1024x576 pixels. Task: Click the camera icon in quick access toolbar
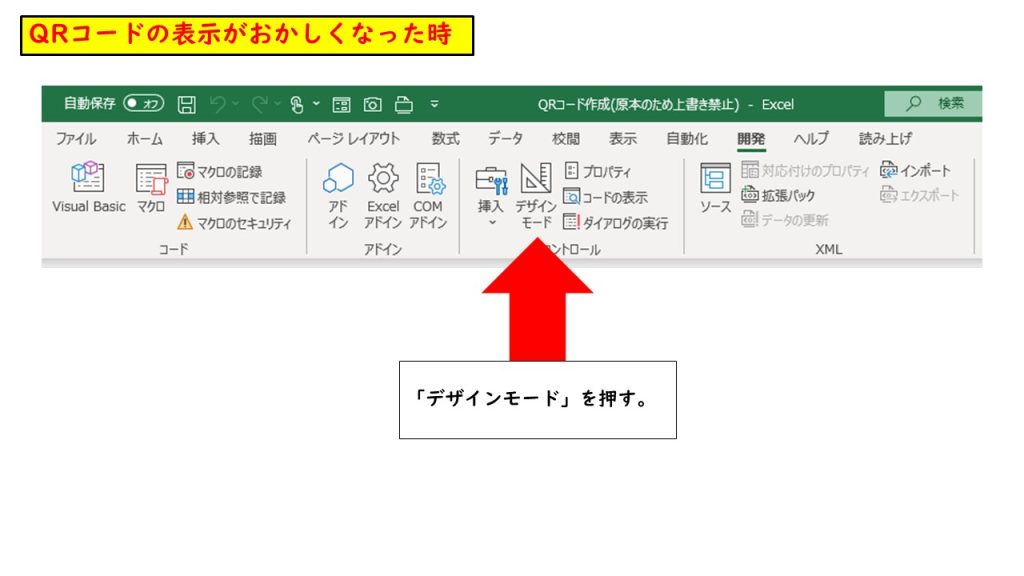(372, 104)
